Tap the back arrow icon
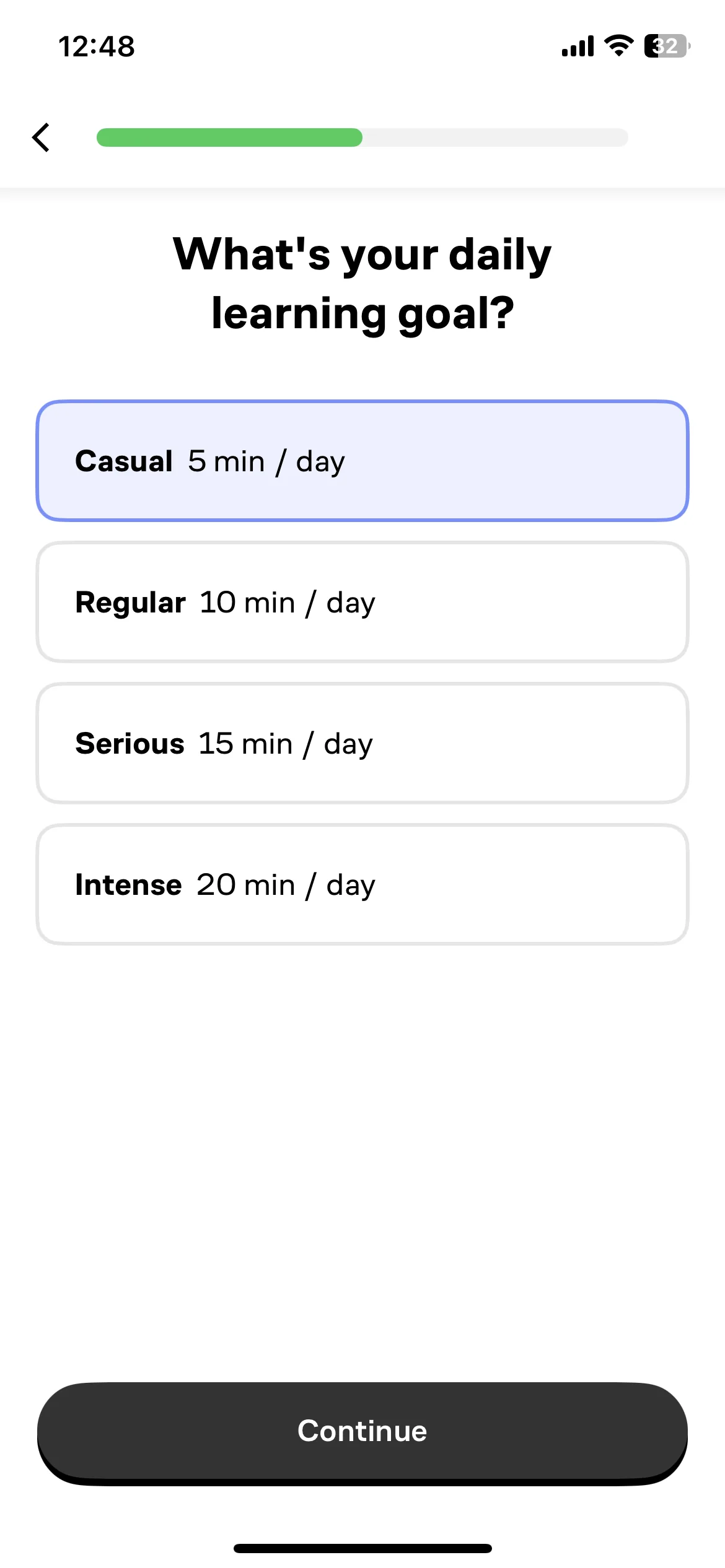The width and height of the screenshot is (725, 1568). pyautogui.click(x=41, y=137)
